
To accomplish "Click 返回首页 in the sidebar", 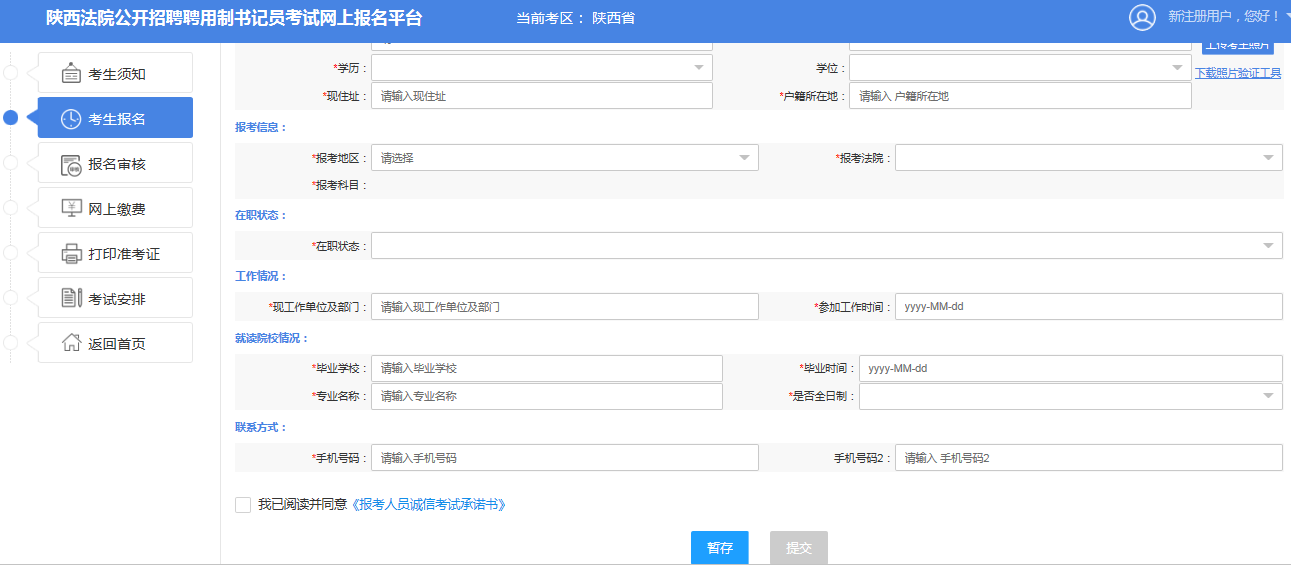I will tap(115, 343).
